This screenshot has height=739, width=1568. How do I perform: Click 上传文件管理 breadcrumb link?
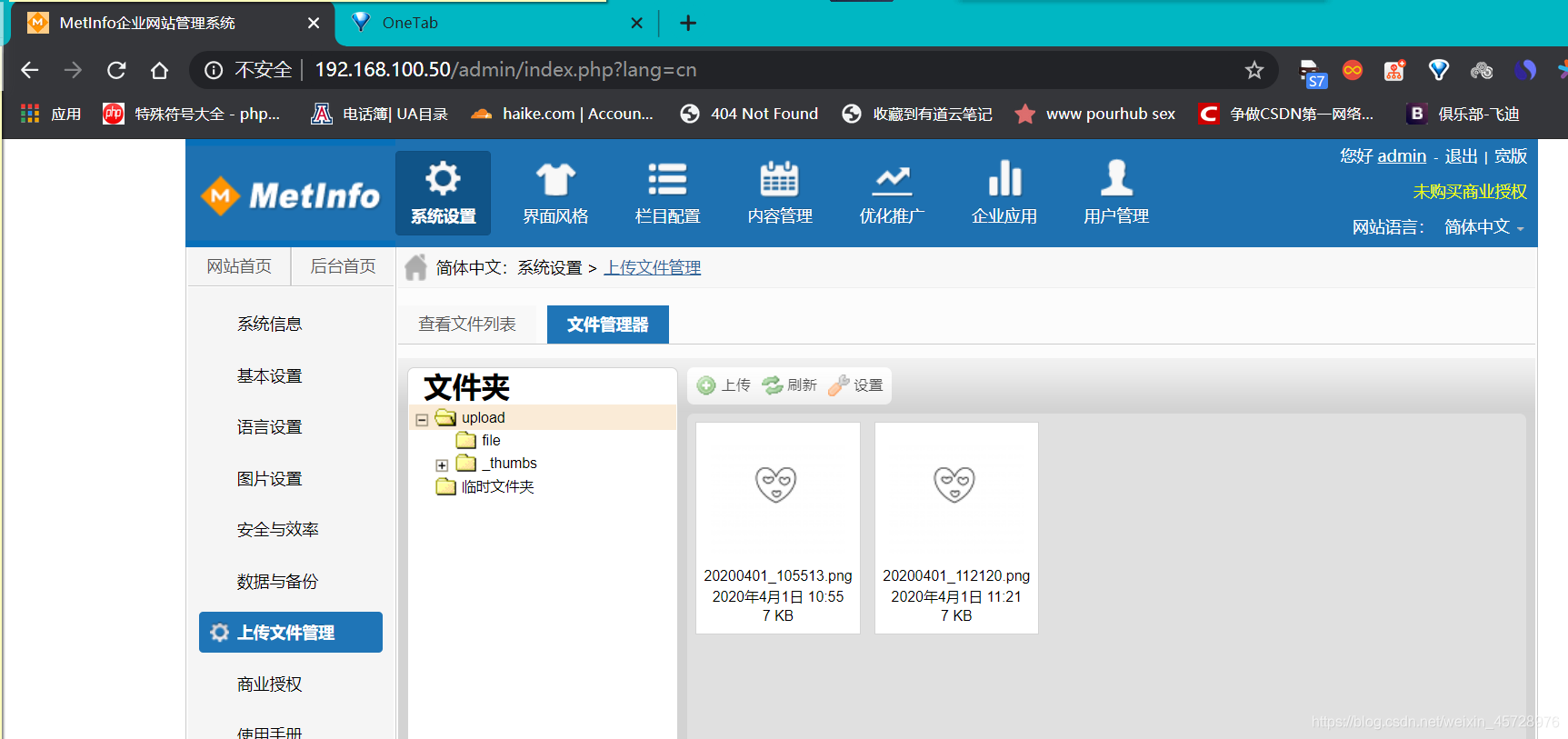[652, 267]
